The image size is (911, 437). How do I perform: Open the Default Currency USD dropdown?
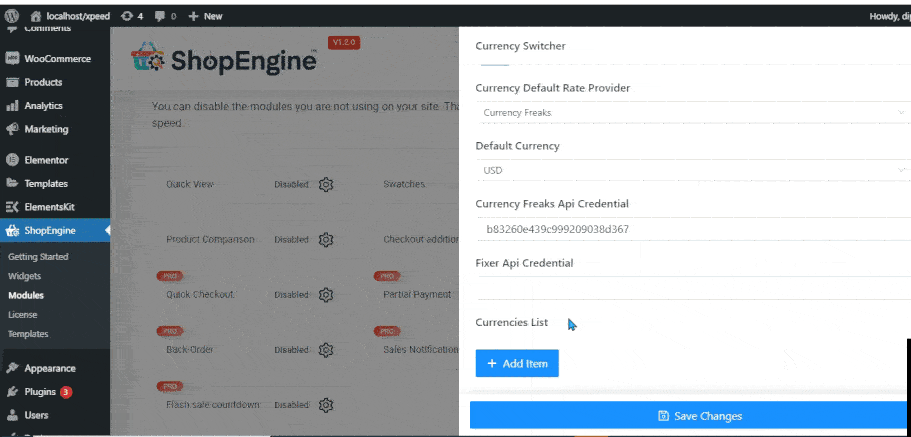pos(693,170)
